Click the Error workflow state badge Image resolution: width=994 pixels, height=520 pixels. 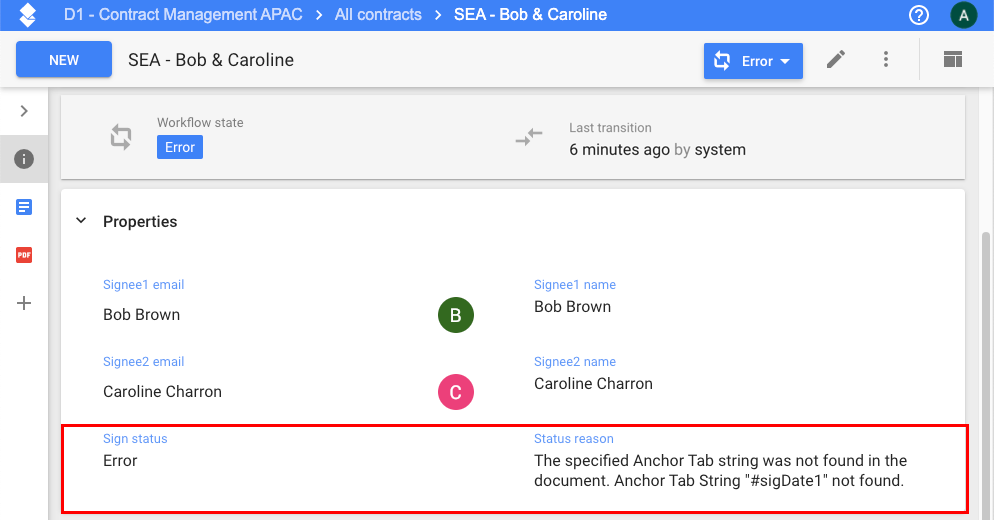coord(180,147)
